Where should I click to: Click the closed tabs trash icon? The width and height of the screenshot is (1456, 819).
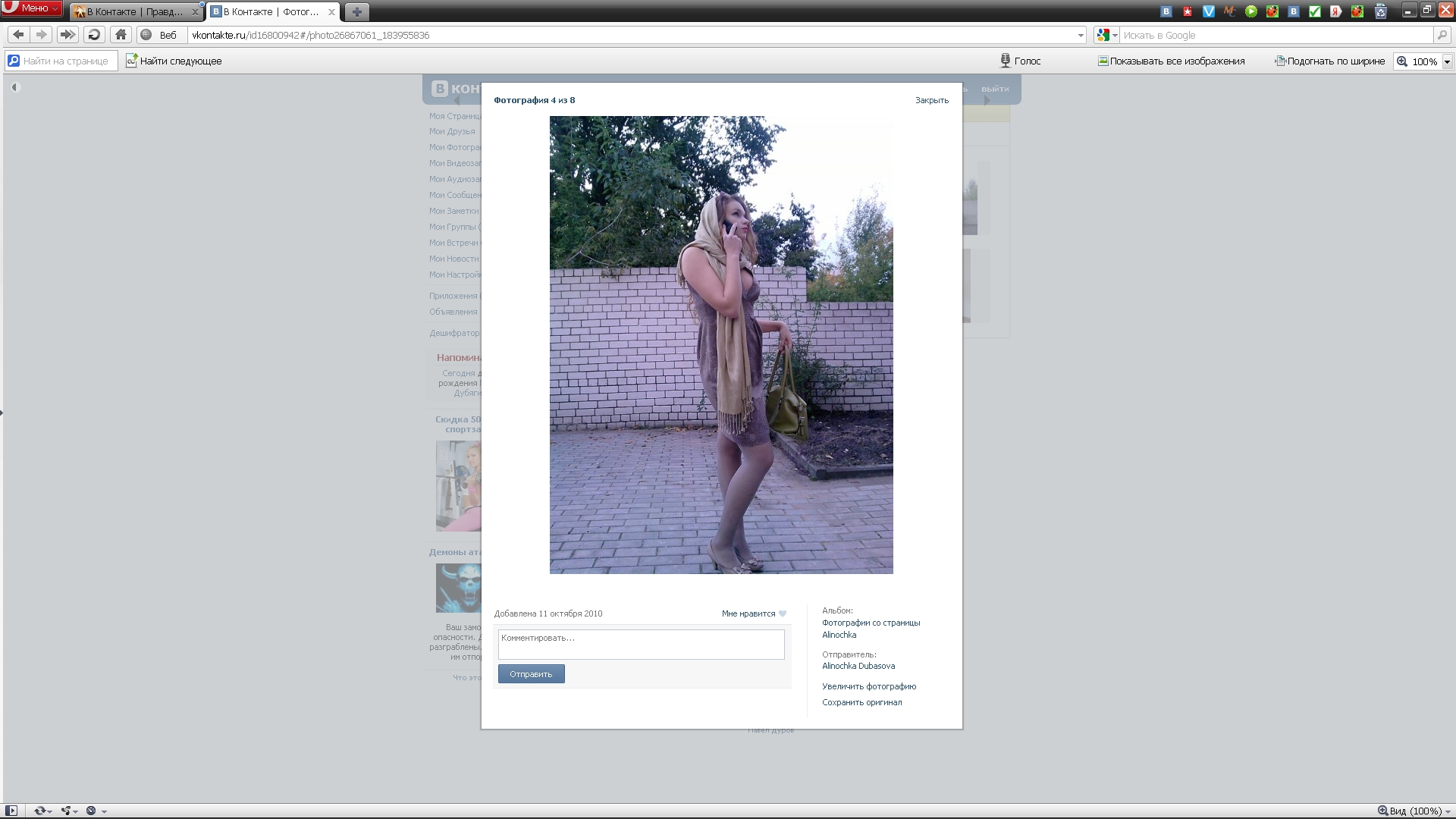(x=1381, y=11)
